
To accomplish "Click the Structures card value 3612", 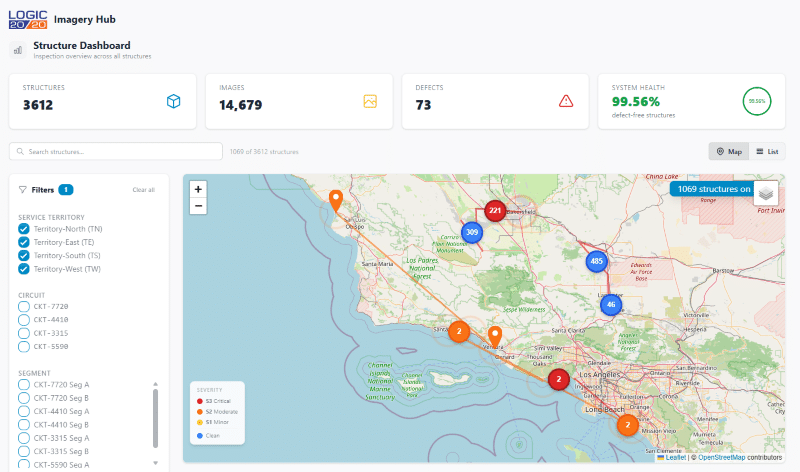I will coord(38,105).
